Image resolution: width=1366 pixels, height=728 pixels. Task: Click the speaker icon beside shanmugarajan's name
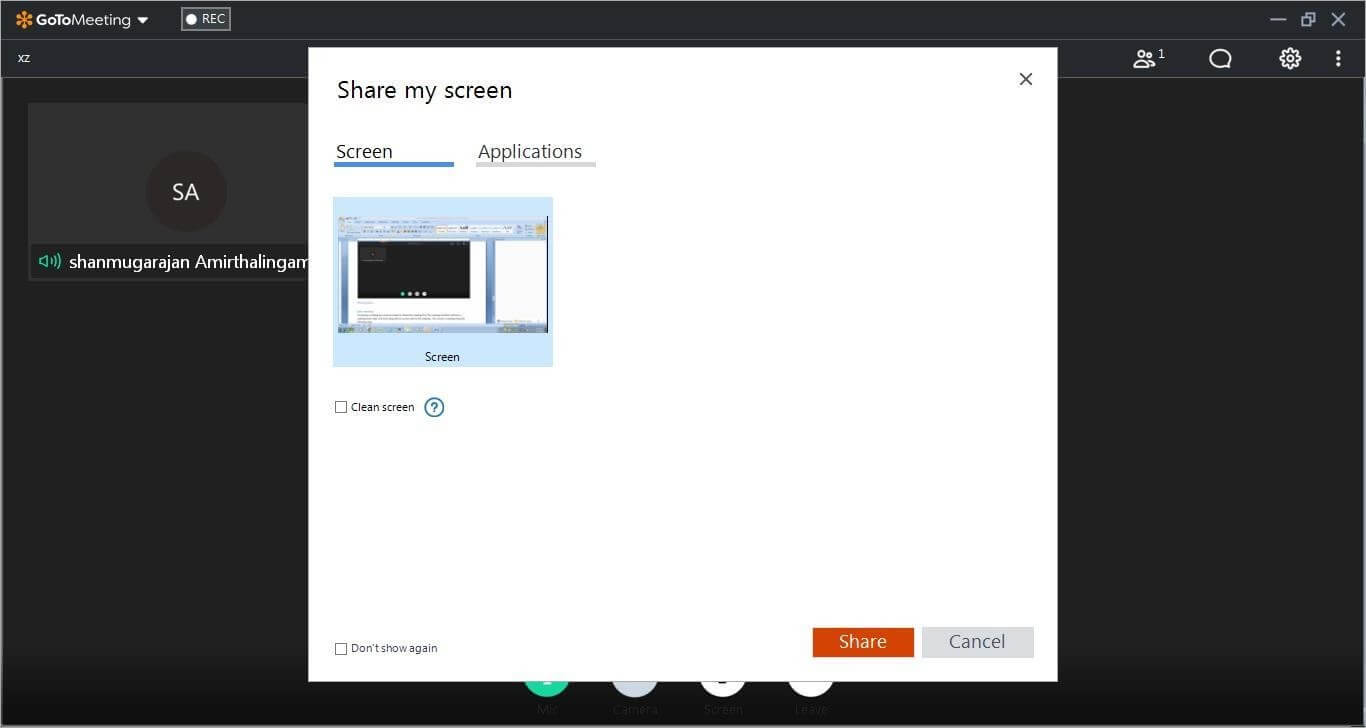click(49, 261)
